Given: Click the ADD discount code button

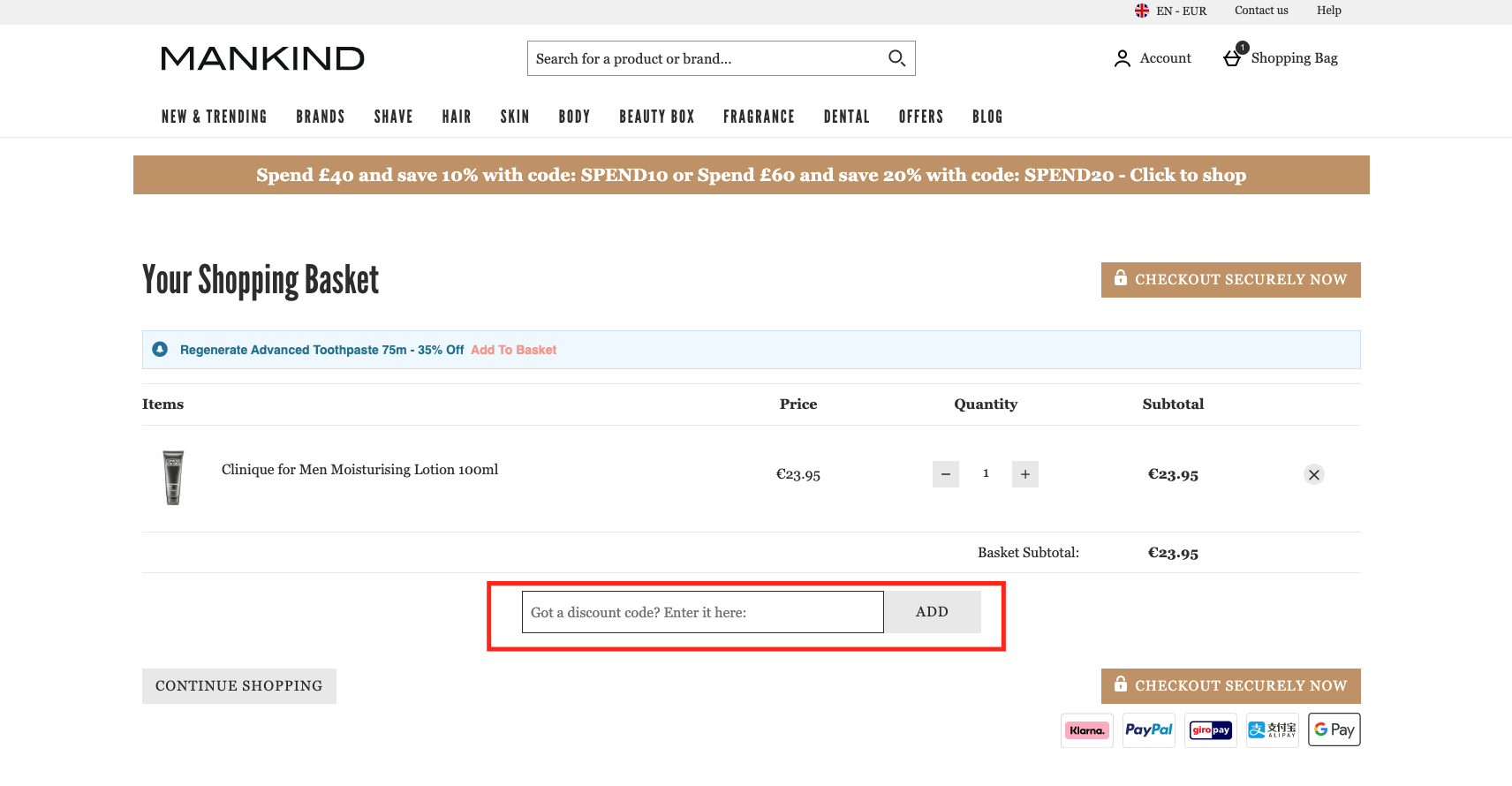Looking at the screenshot, I should pos(933,612).
